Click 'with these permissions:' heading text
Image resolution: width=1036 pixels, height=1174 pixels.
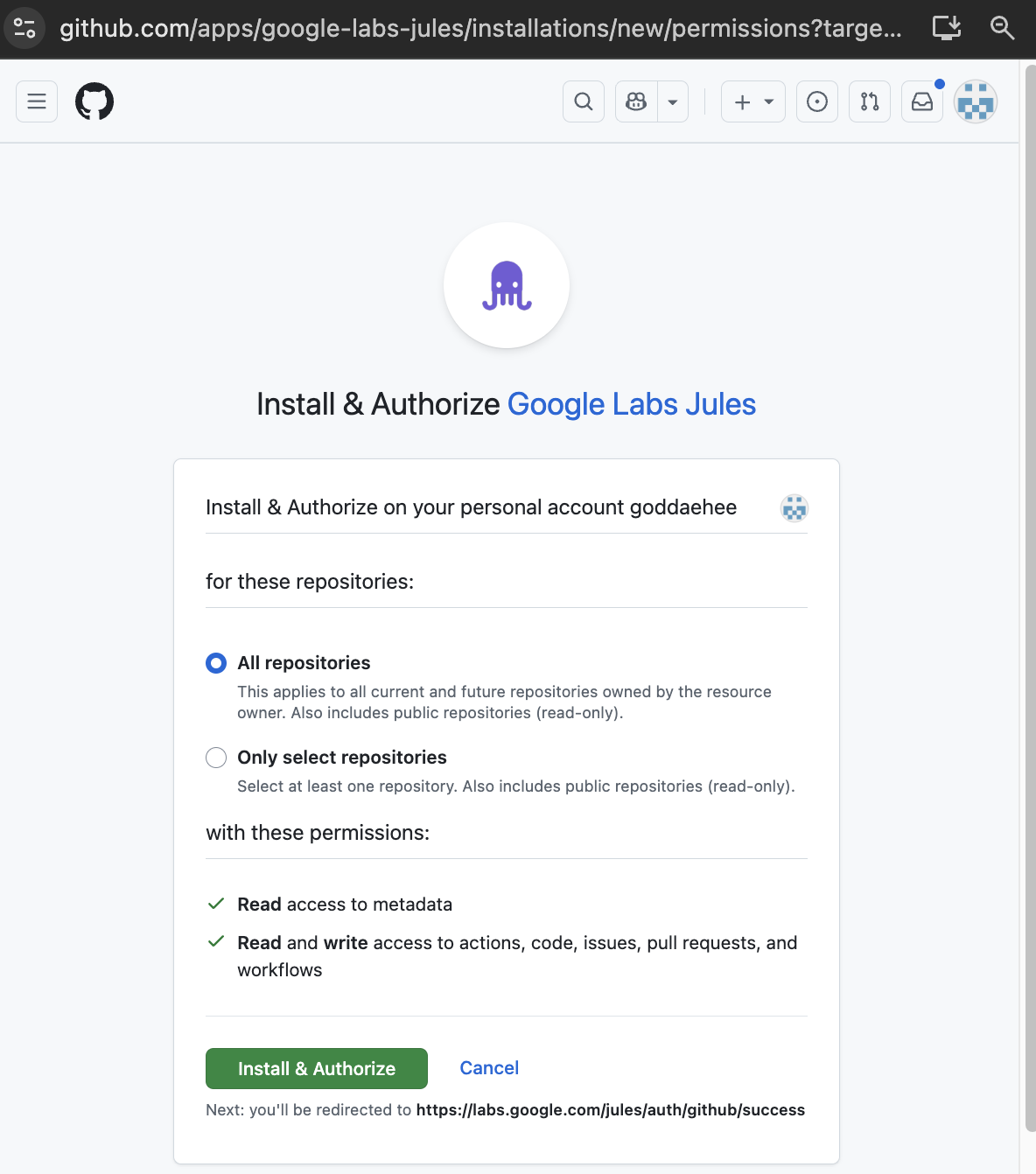pyautogui.click(x=318, y=833)
